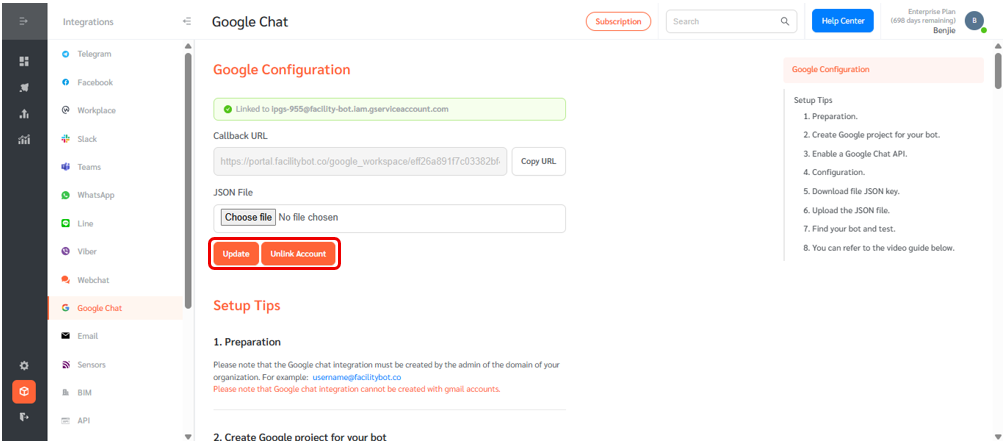This screenshot has height=444, width=1004.
Task: Click the logout icon at rail bottom
Action: pos(24,417)
